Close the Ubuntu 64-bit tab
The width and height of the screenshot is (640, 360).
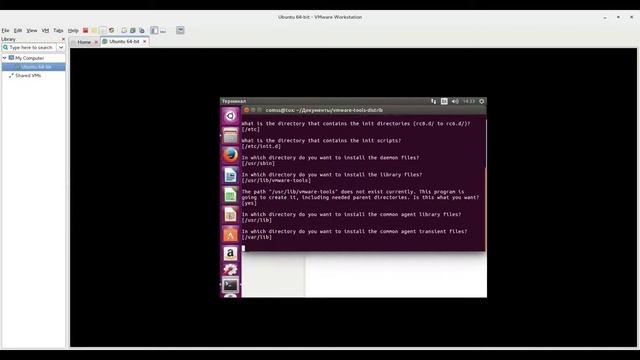pos(144,42)
